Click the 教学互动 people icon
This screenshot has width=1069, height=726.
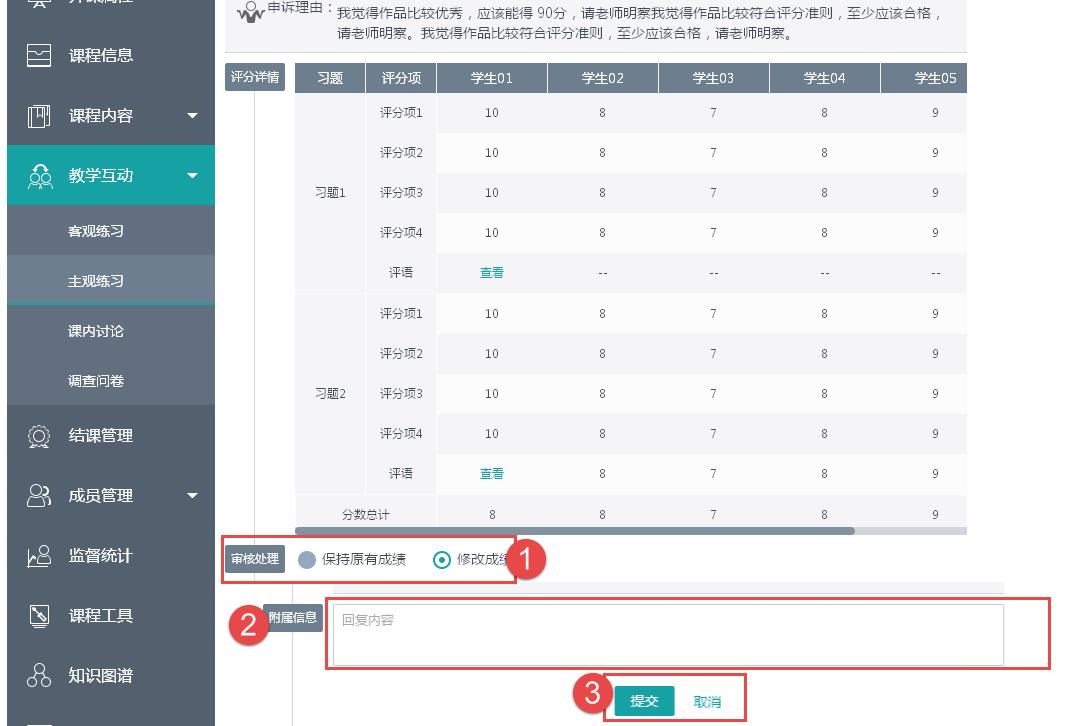click(x=40, y=176)
